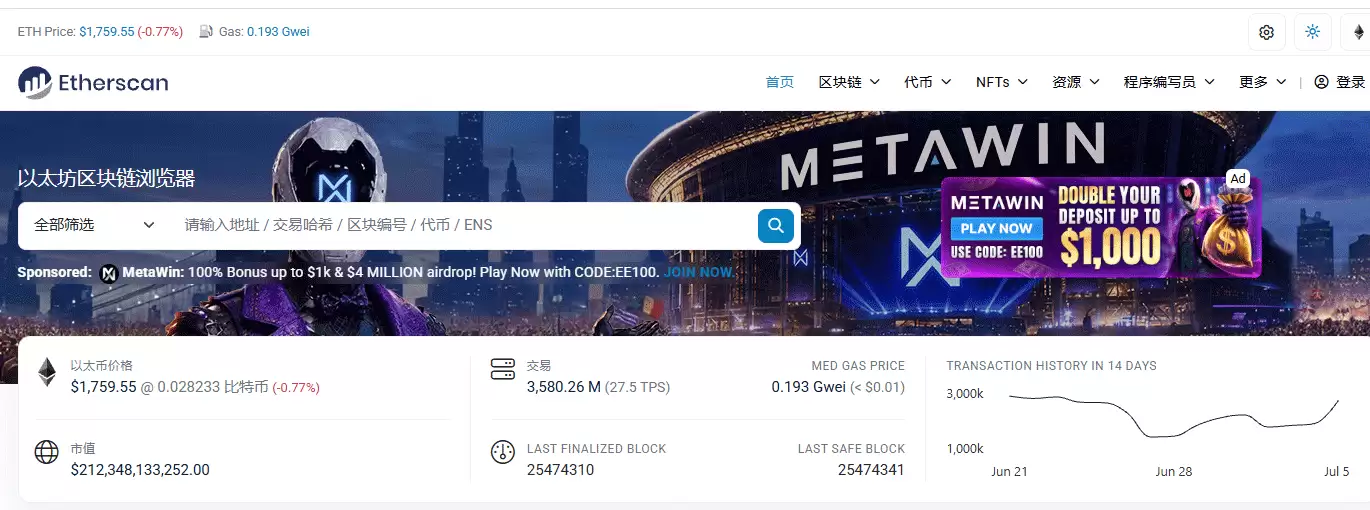Open the site settings gear icon
Image resolution: width=1370 pixels, height=510 pixels.
[x=1266, y=32]
